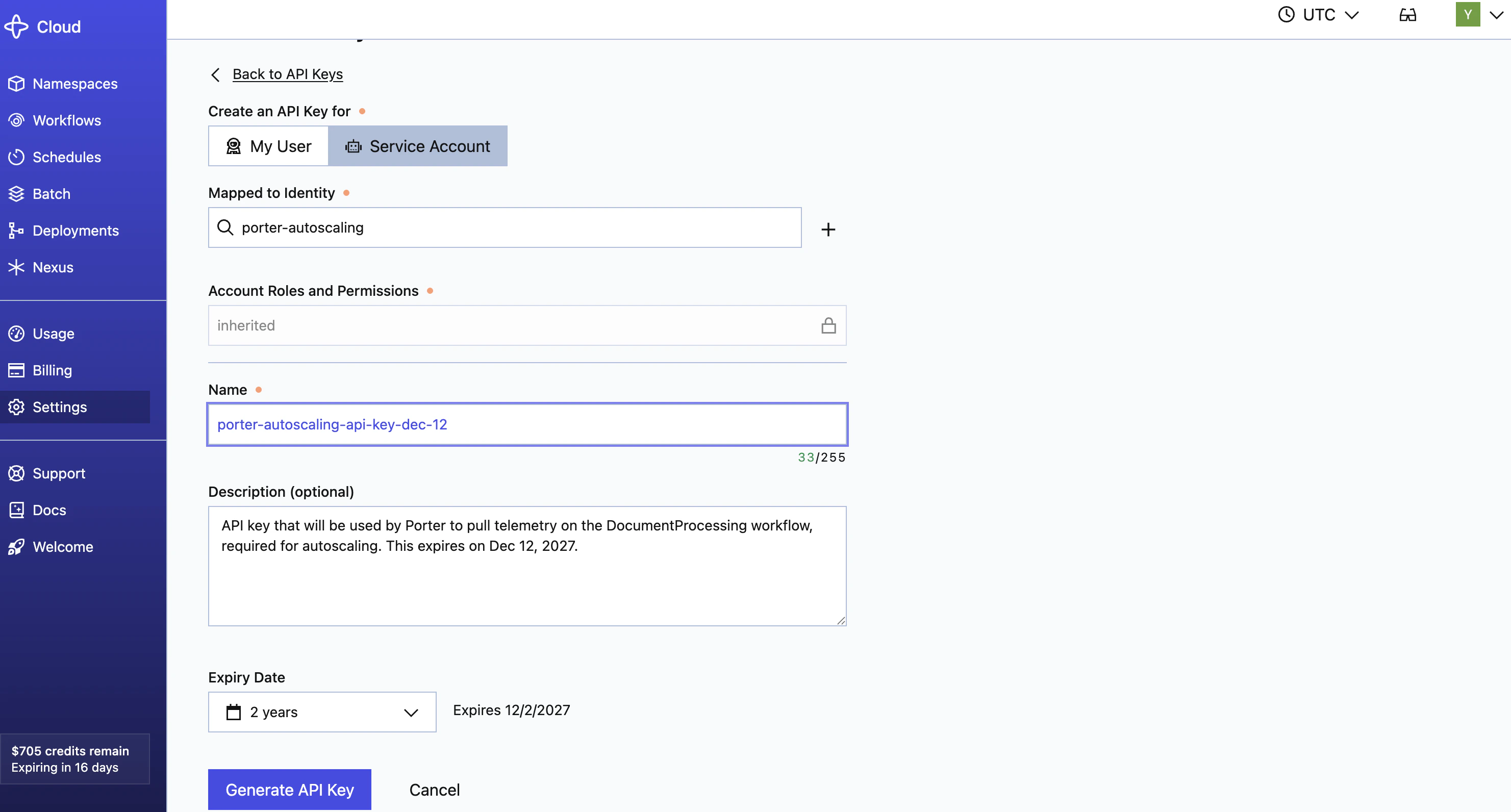Expand the UTC timezone selector
Screen dimensions: 1511x812
point(1318,15)
